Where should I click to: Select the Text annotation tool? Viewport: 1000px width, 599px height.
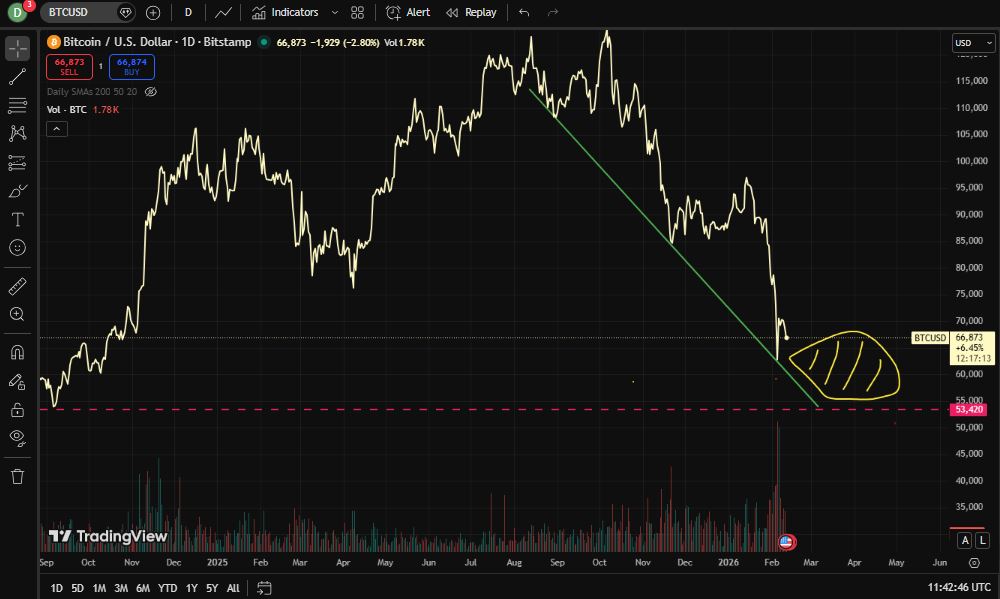pyautogui.click(x=17, y=219)
